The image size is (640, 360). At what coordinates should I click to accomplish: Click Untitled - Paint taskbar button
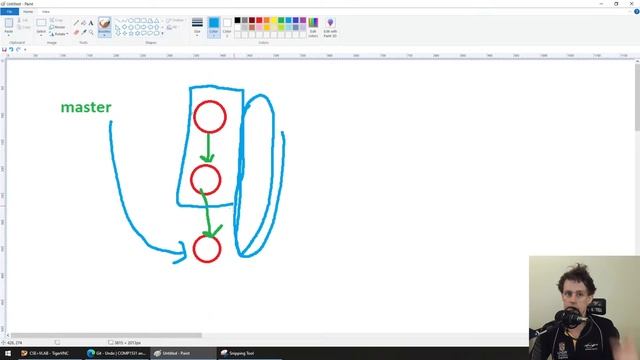(x=183, y=353)
